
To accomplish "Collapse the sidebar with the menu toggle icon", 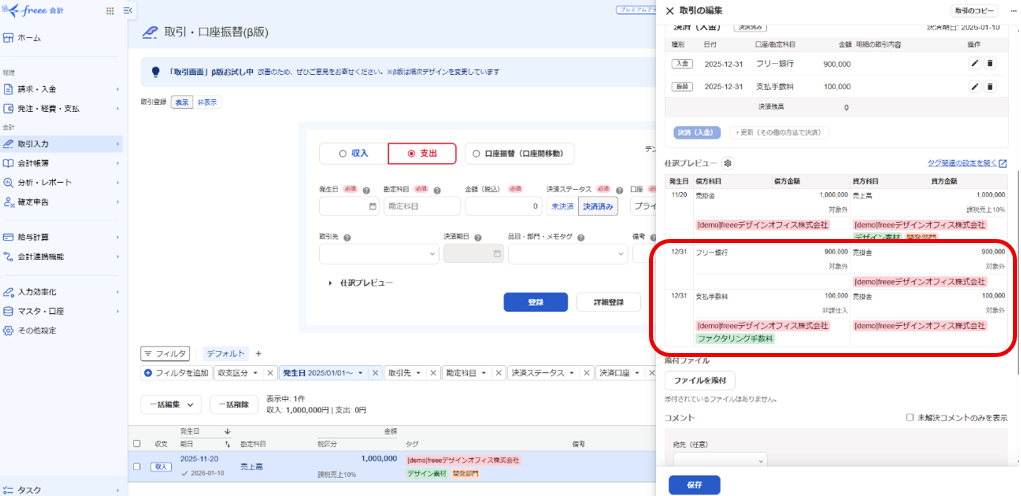I will [x=128, y=11].
